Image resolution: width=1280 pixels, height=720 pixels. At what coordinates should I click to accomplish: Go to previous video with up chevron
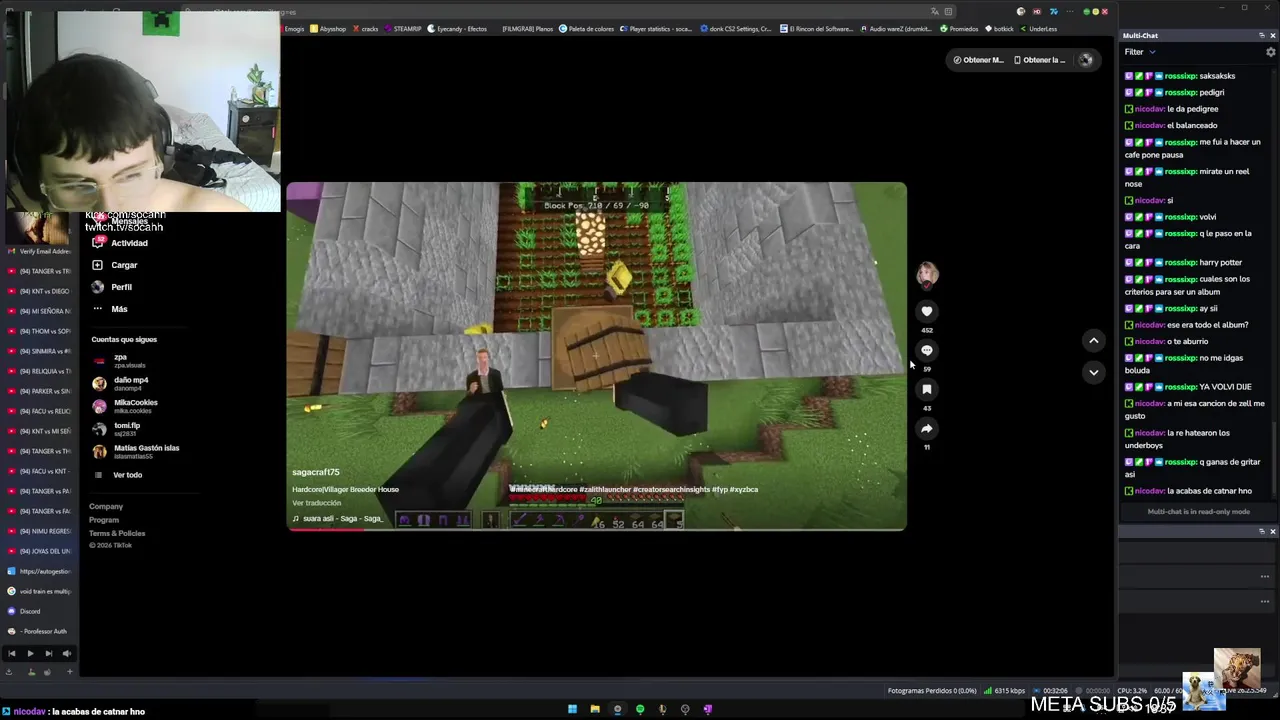tap(1093, 340)
